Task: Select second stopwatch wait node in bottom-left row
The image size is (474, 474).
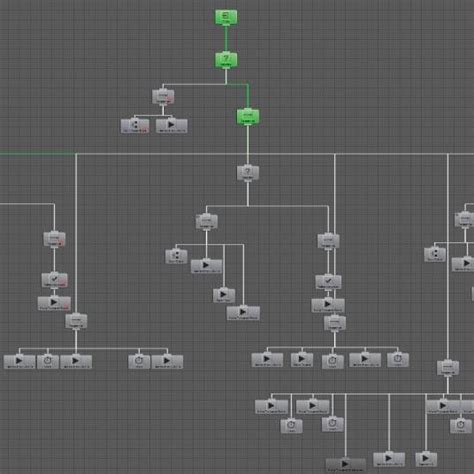Action: [x=139, y=362]
